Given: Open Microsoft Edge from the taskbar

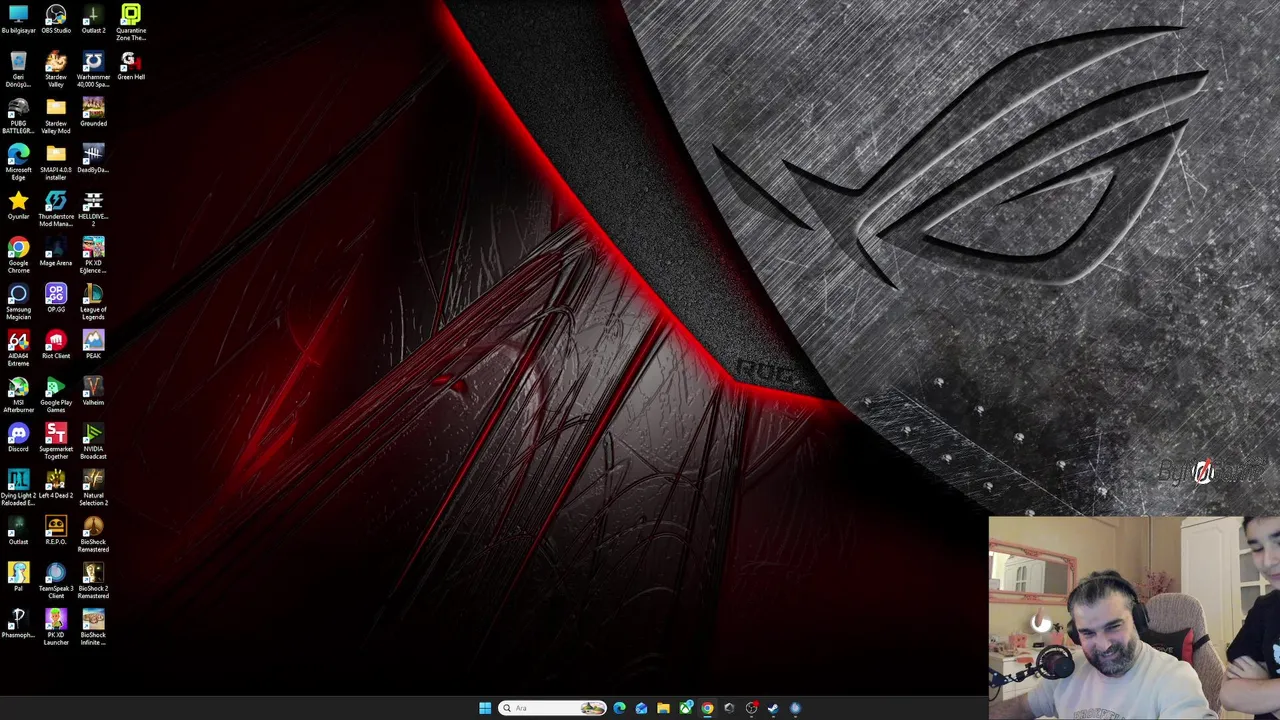Looking at the screenshot, I should click(x=619, y=708).
